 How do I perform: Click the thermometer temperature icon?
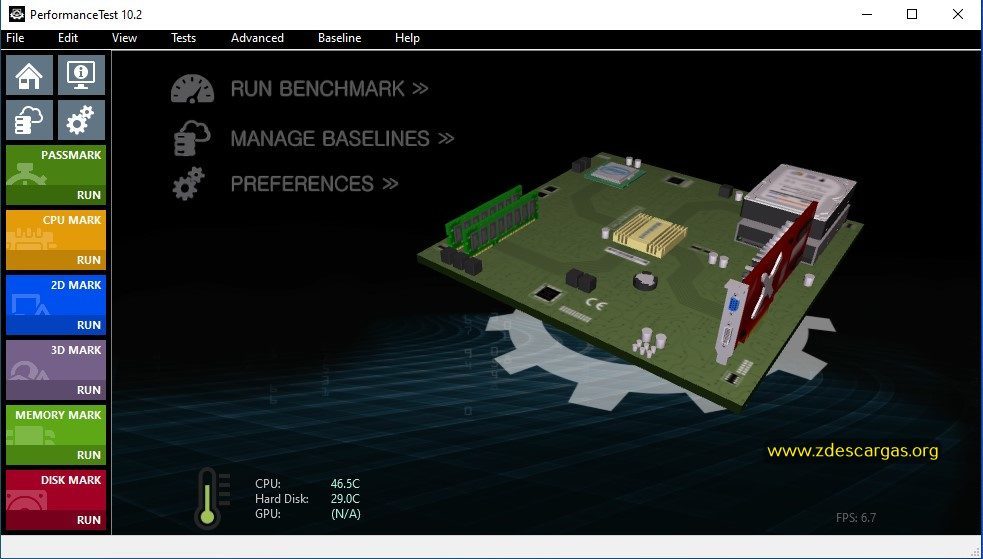click(x=208, y=499)
